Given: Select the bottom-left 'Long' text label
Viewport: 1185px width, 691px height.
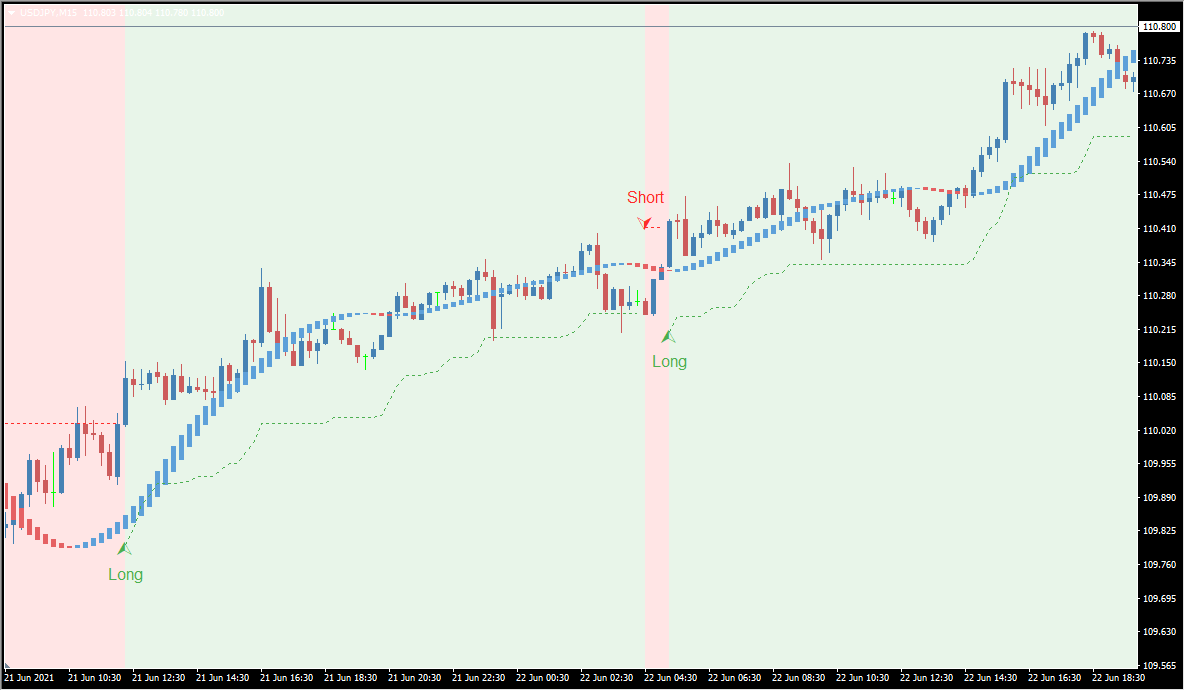Looking at the screenshot, I should (125, 575).
